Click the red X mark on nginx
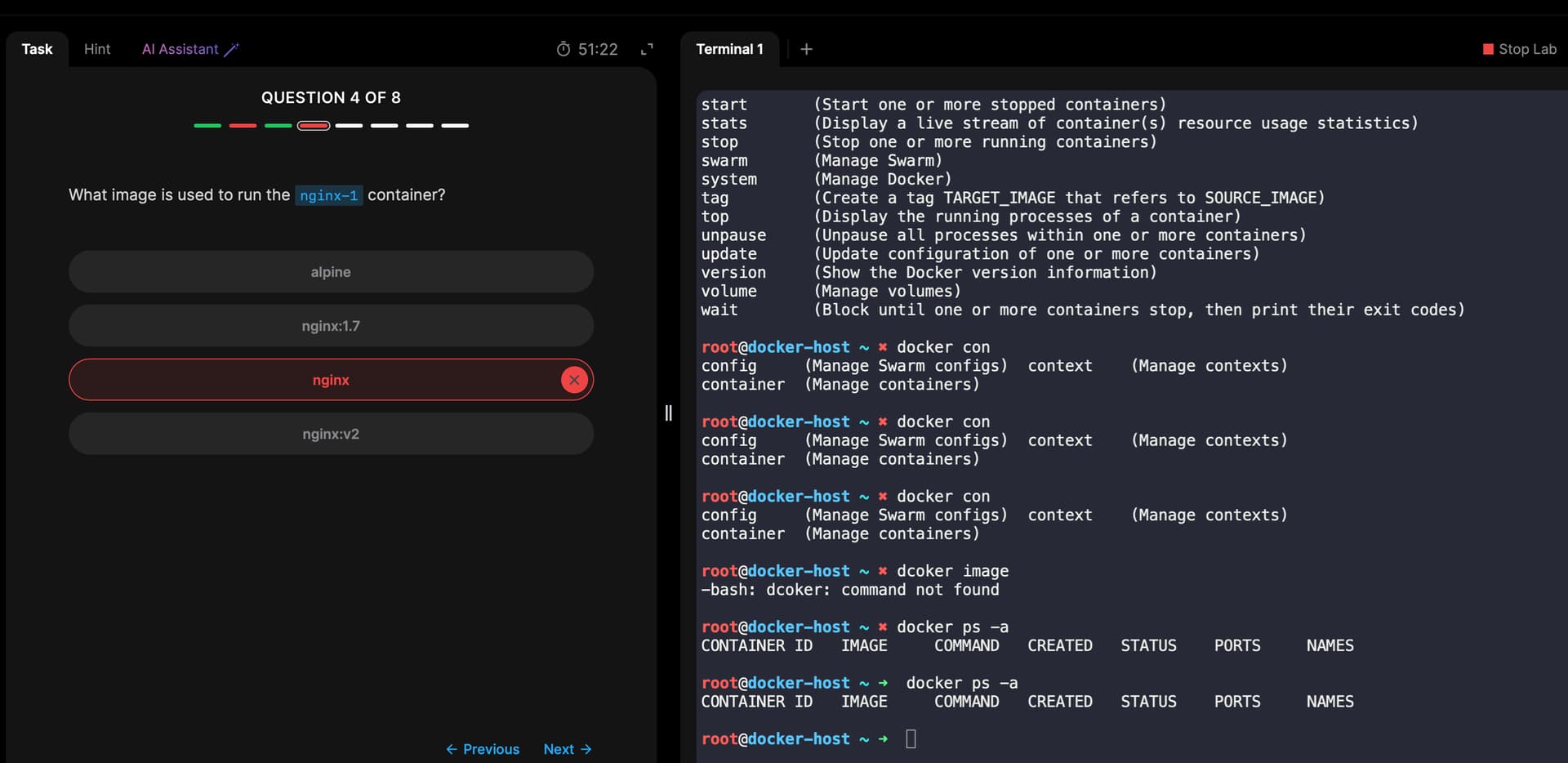The width and height of the screenshot is (1568, 763). coord(574,380)
